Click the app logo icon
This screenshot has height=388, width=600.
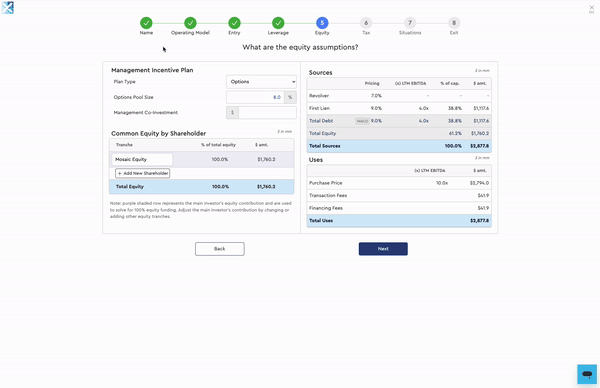coord(7,8)
